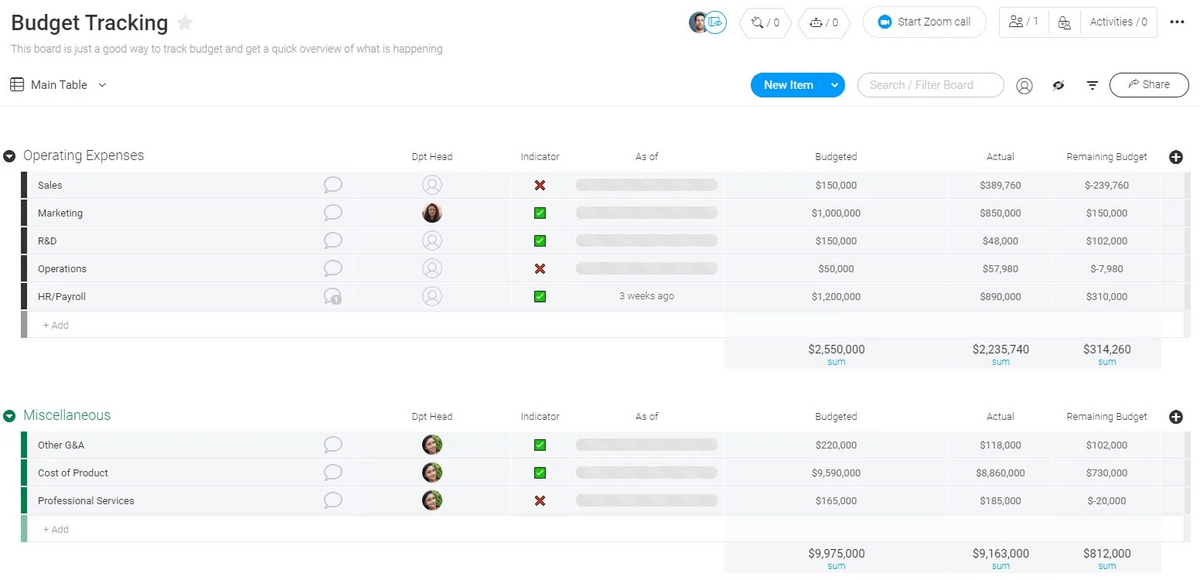Viewport: 1200px width, 580px height.
Task: Toggle the Marketing indicator checkbox
Action: click(540, 213)
